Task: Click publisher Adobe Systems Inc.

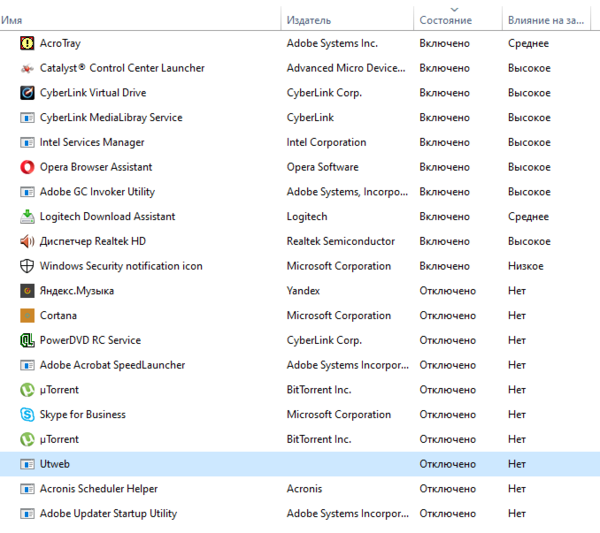Action: click(x=332, y=43)
